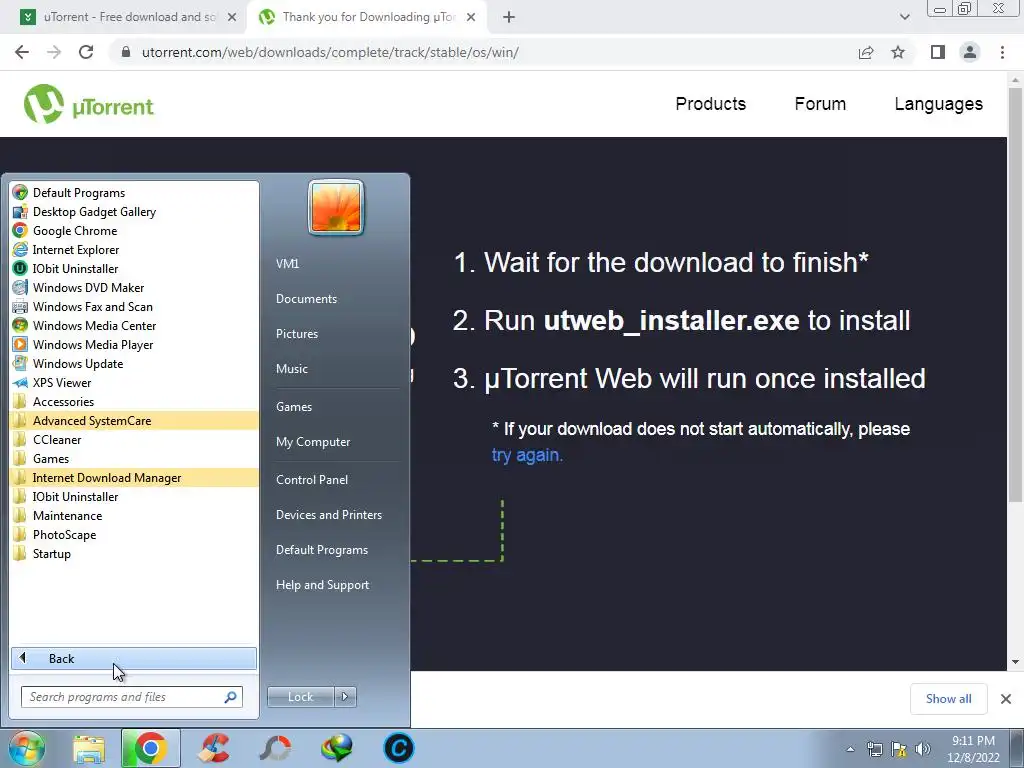Image resolution: width=1024 pixels, height=768 pixels.
Task: Click Search programs and files box
Action: click(132, 697)
